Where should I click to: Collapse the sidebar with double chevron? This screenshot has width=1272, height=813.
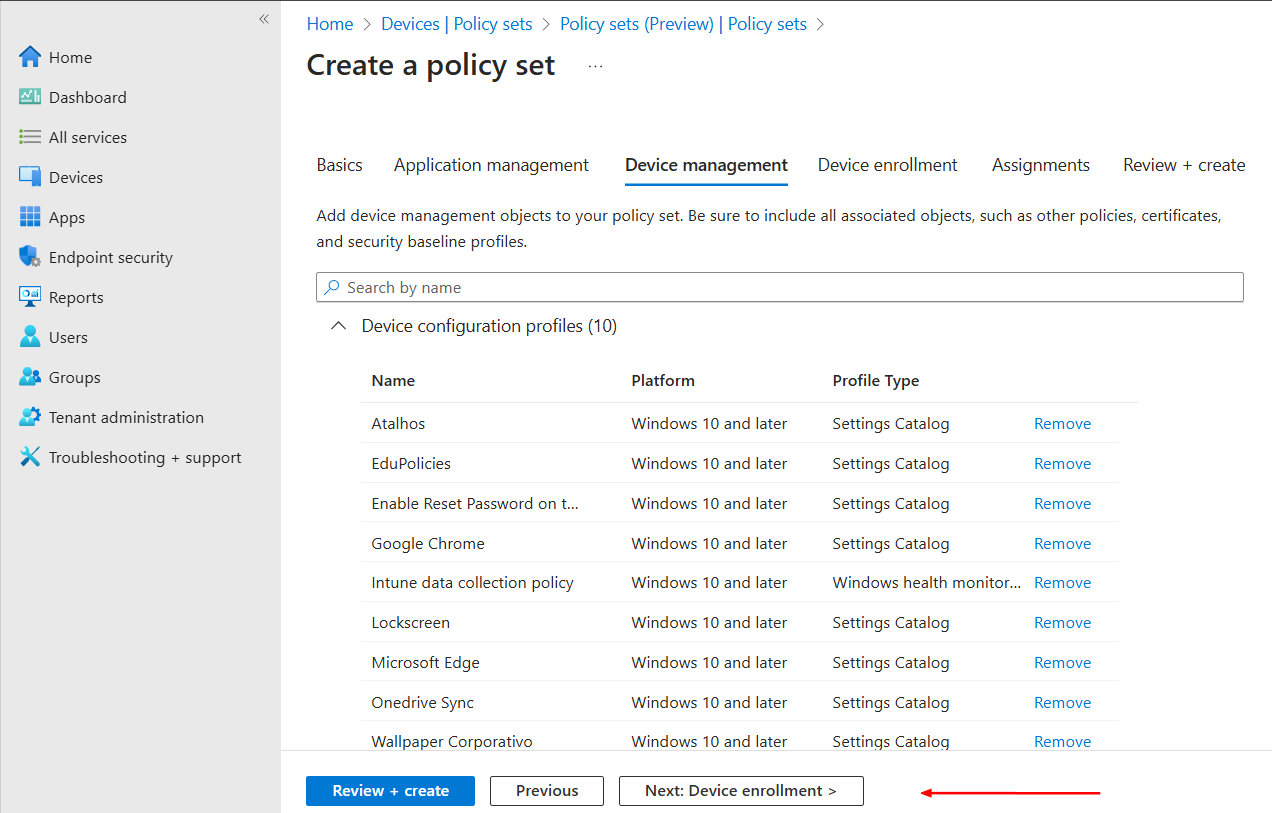[x=264, y=19]
